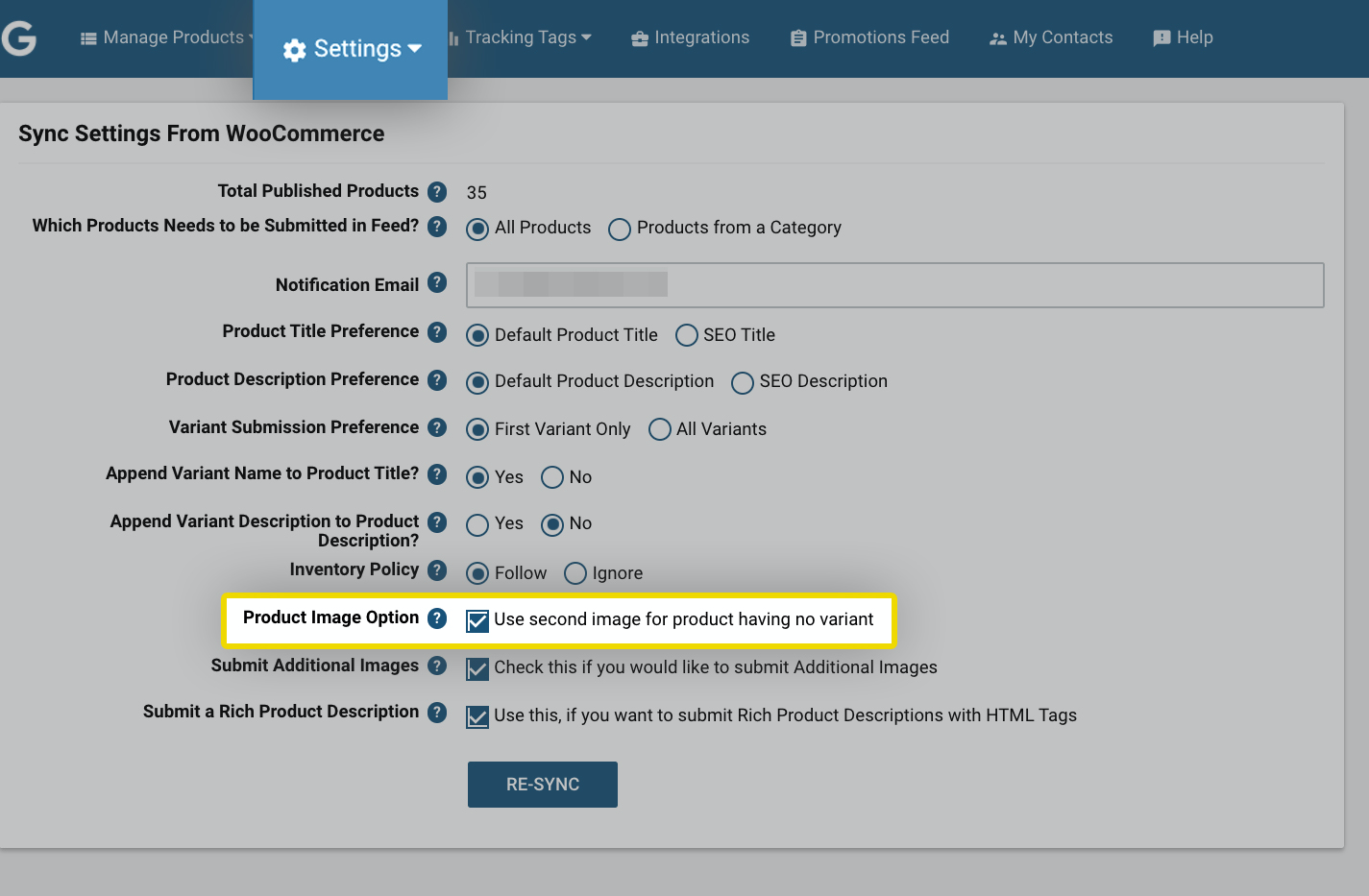Open help tooltip for Product Image Option
Viewport: 1369px width, 896px height.
pos(437,618)
